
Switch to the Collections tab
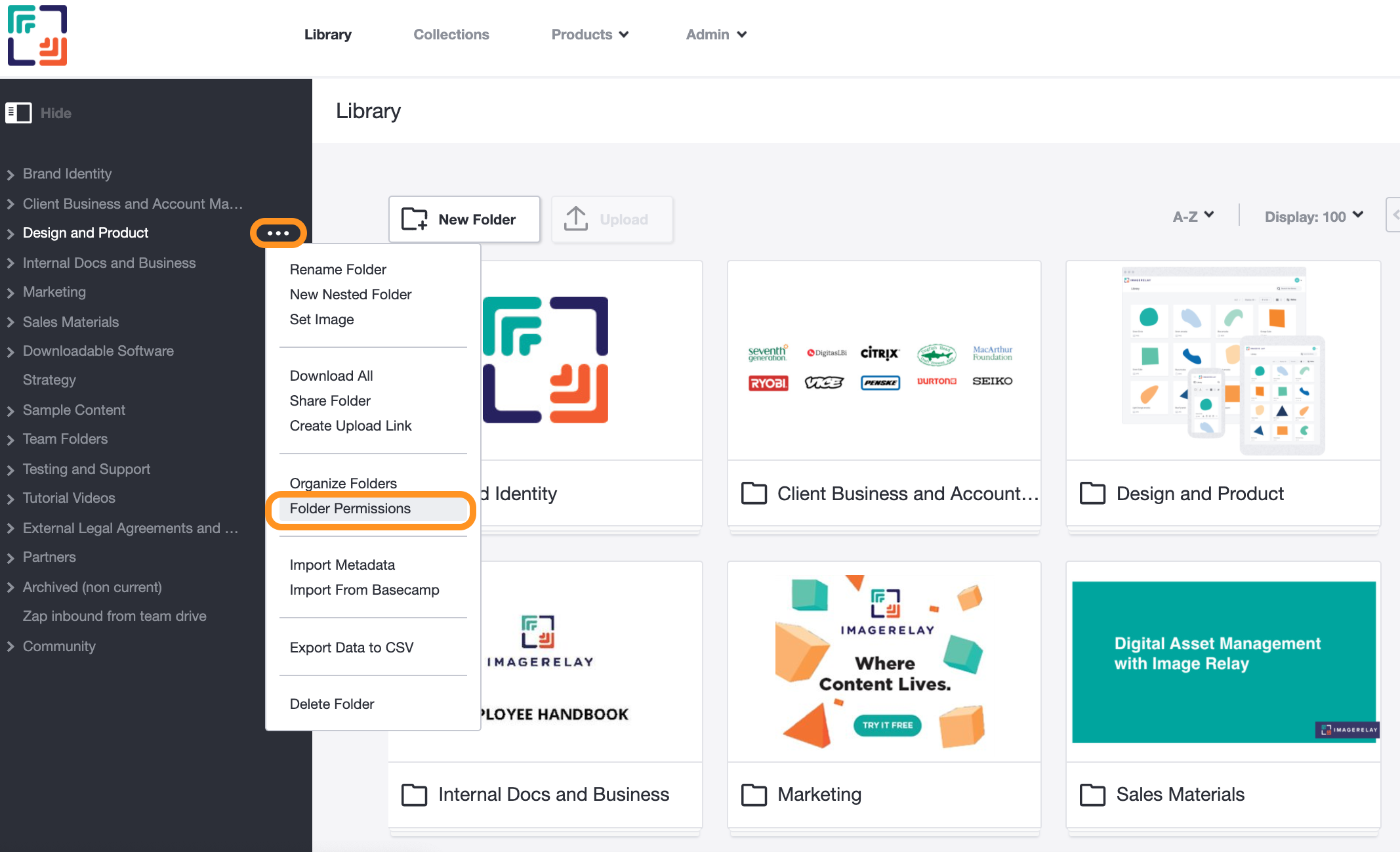451,35
